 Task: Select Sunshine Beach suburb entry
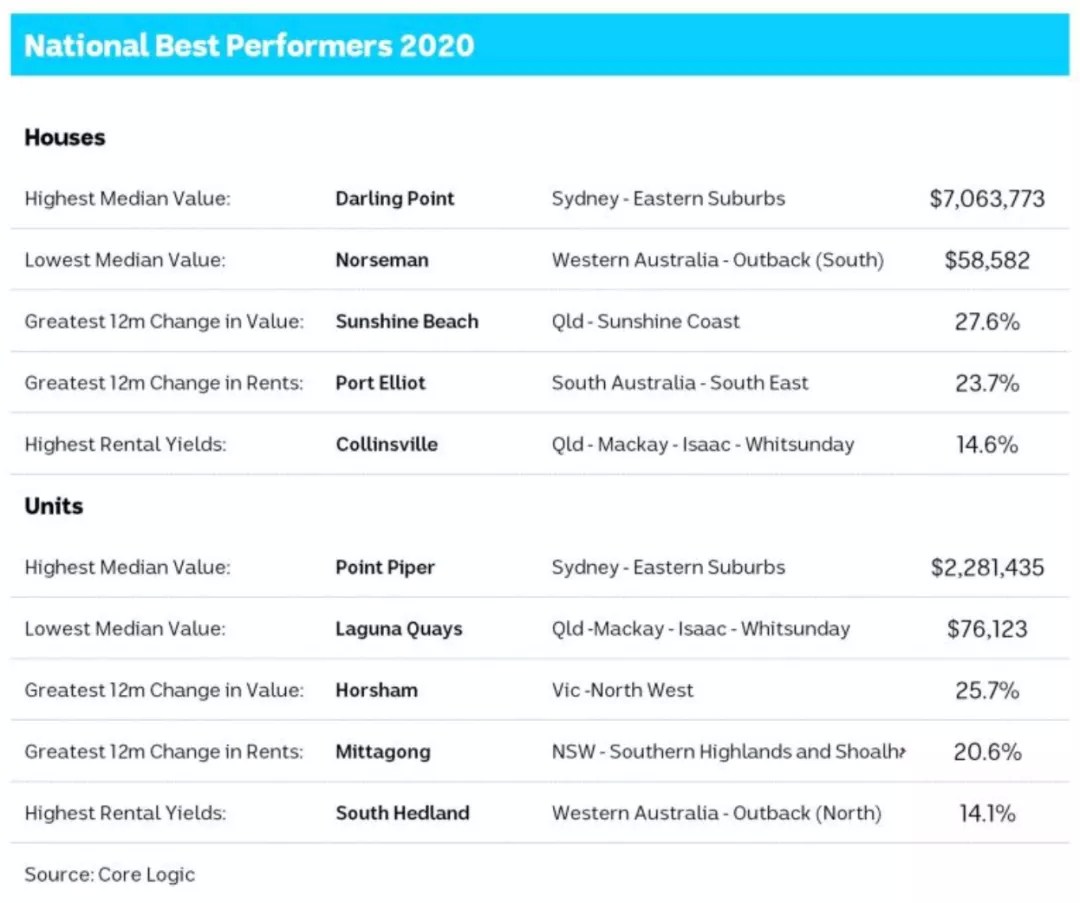pyautogui.click(x=406, y=321)
